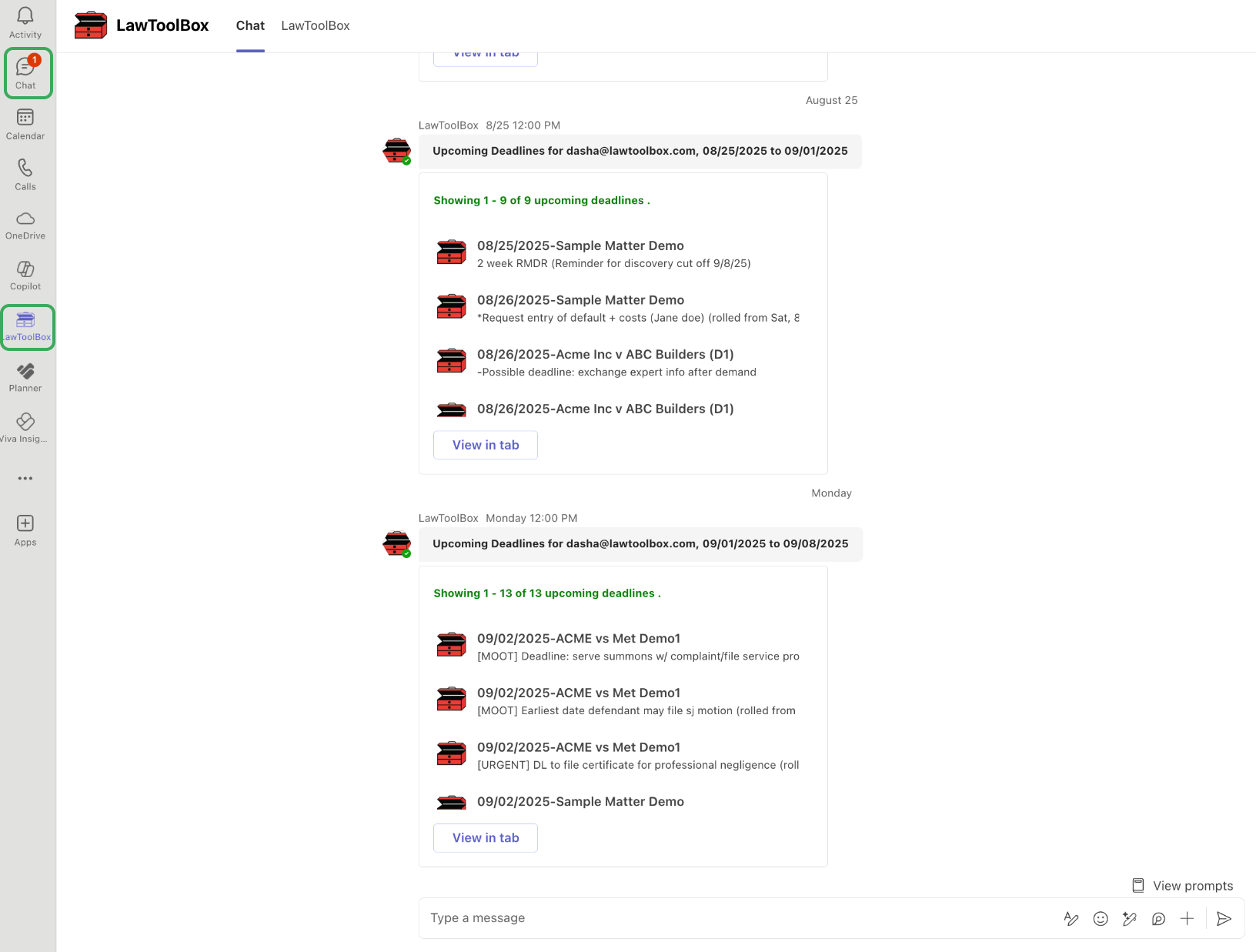This screenshot has height=952, width=1256.
Task: Go to Calls in the sidebar
Action: [25, 175]
